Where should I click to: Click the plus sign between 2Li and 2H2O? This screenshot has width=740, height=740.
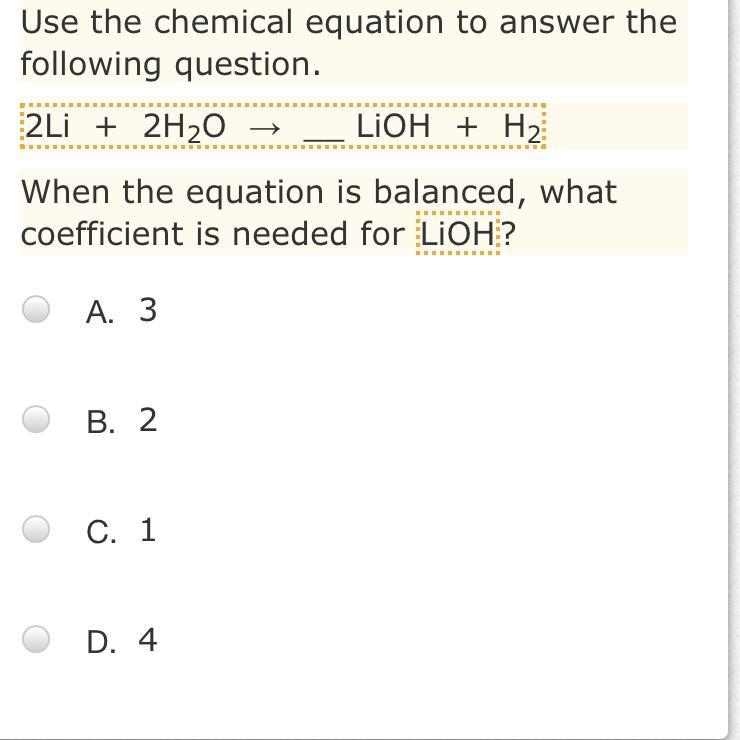[x=106, y=127]
